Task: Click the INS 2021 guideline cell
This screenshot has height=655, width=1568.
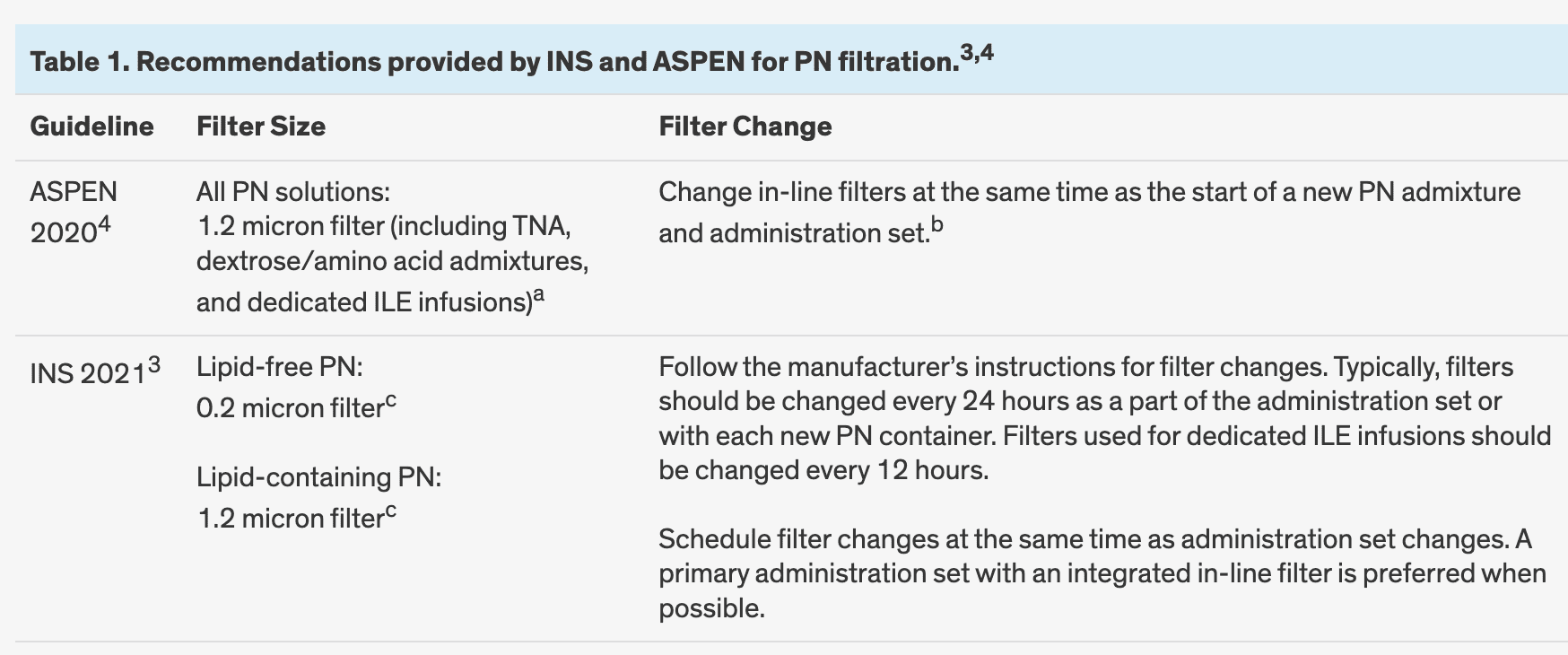Action: tap(95, 371)
